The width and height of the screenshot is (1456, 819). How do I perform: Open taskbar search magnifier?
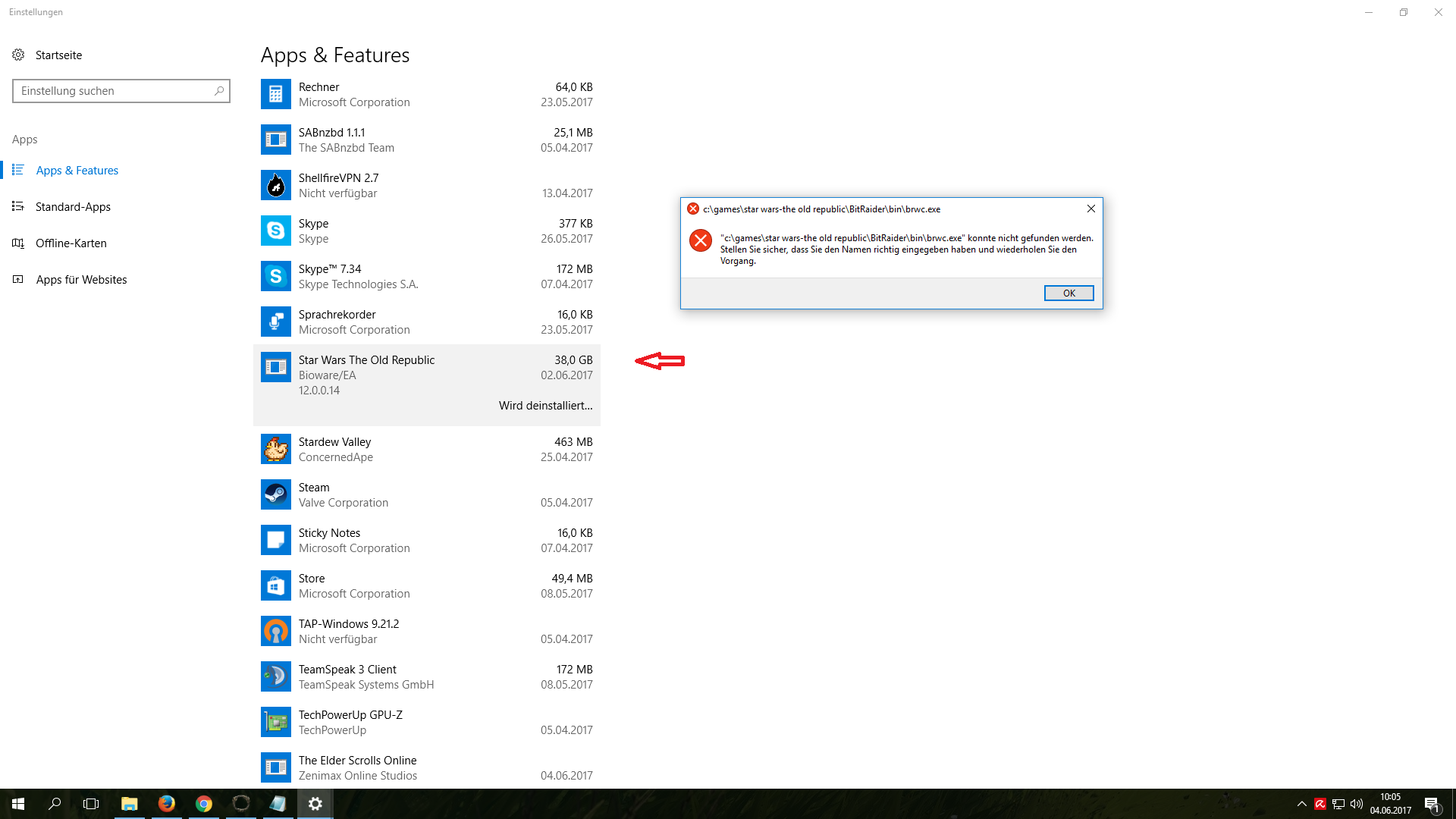tap(55, 804)
